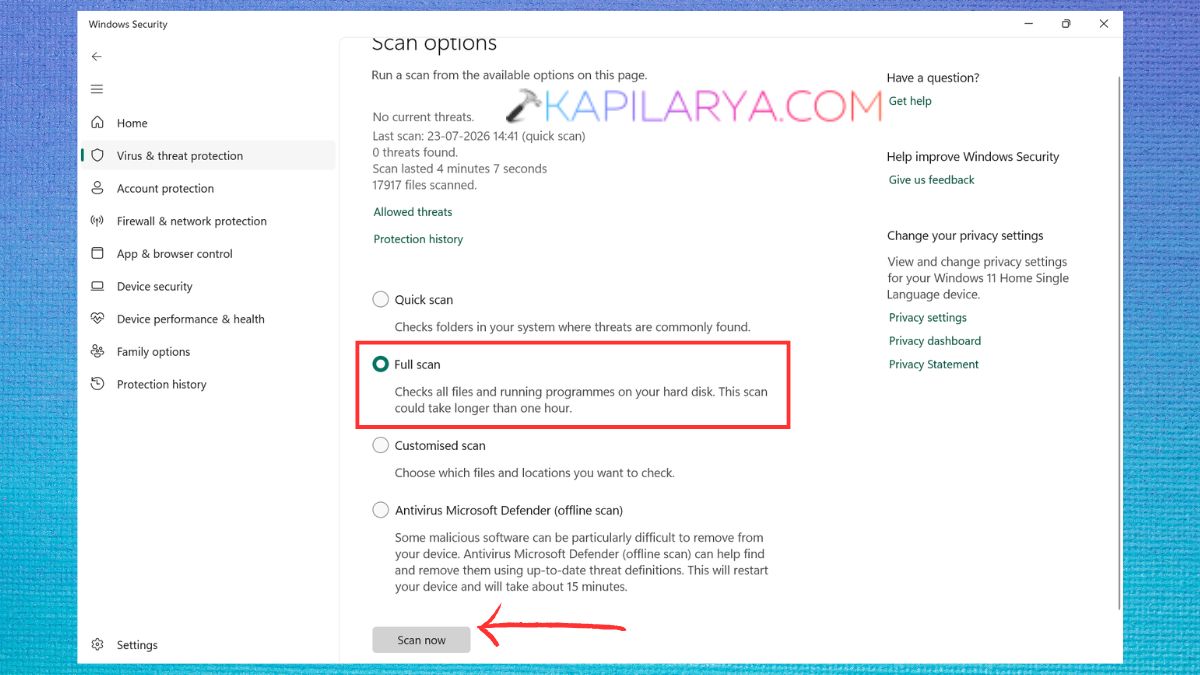The width and height of the screenshot is (1200, 675).
Task: Click the Device performance heart icon
Action: coord(97,319)
